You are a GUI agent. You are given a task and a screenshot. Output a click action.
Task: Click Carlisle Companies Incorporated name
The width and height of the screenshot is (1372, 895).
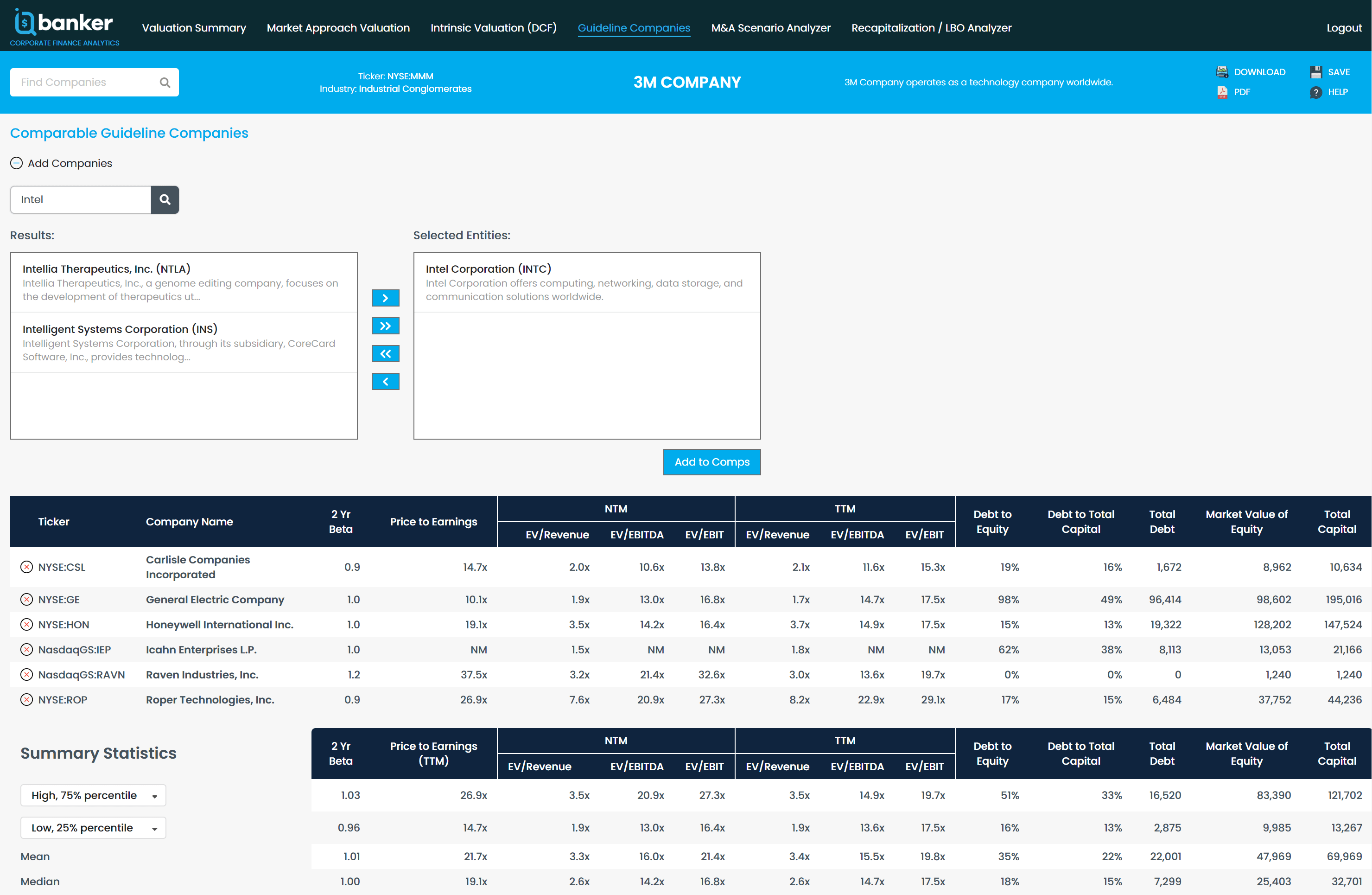[198, 567]
